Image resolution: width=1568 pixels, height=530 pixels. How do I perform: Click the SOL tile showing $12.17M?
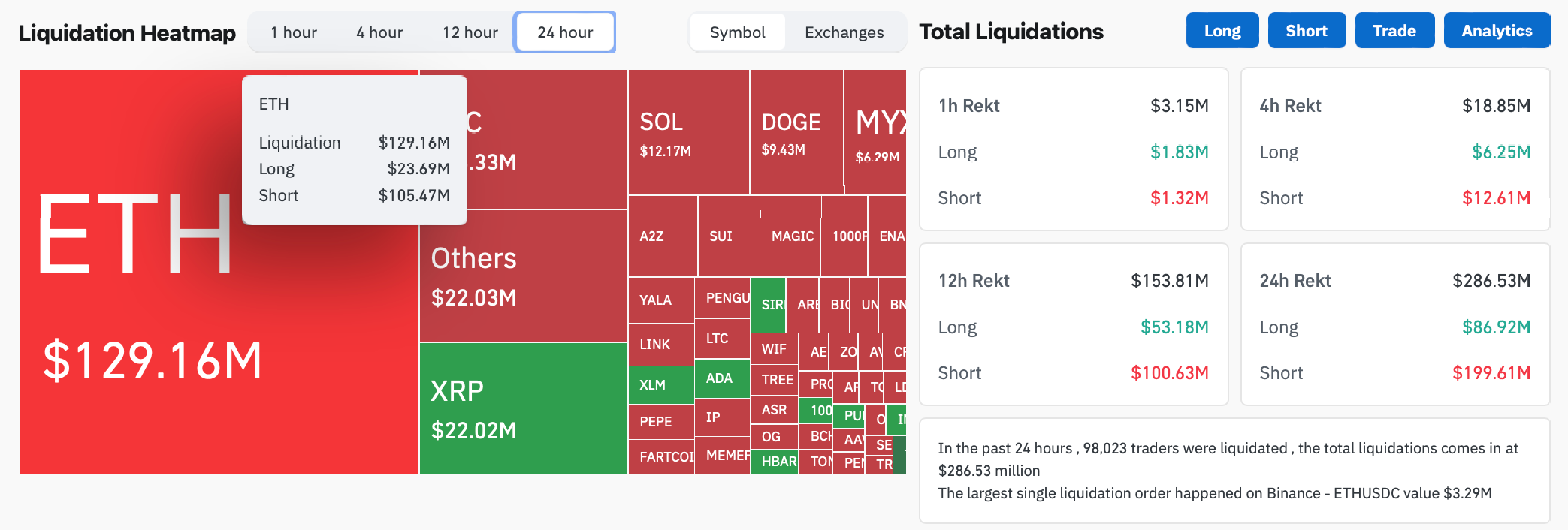(688, 133)
